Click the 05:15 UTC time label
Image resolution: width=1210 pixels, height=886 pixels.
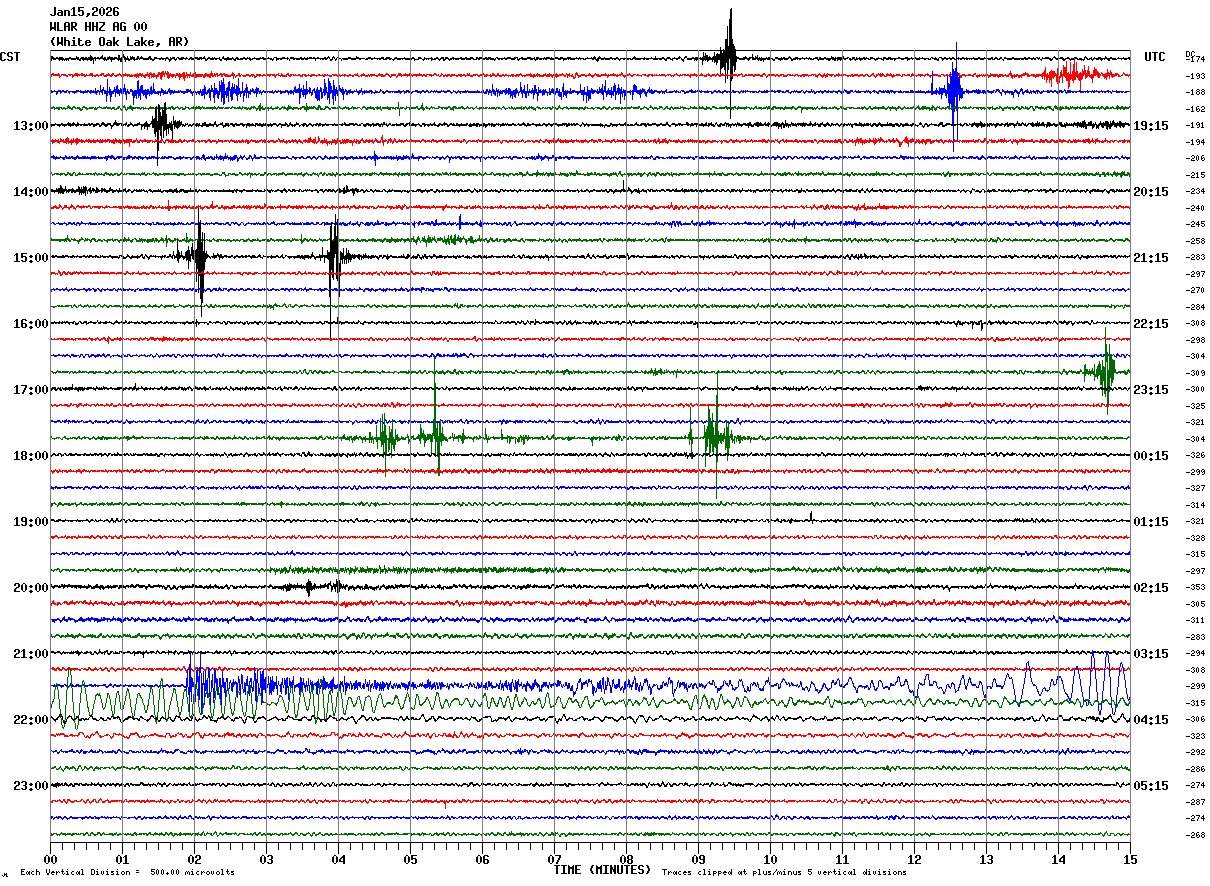1151,786
